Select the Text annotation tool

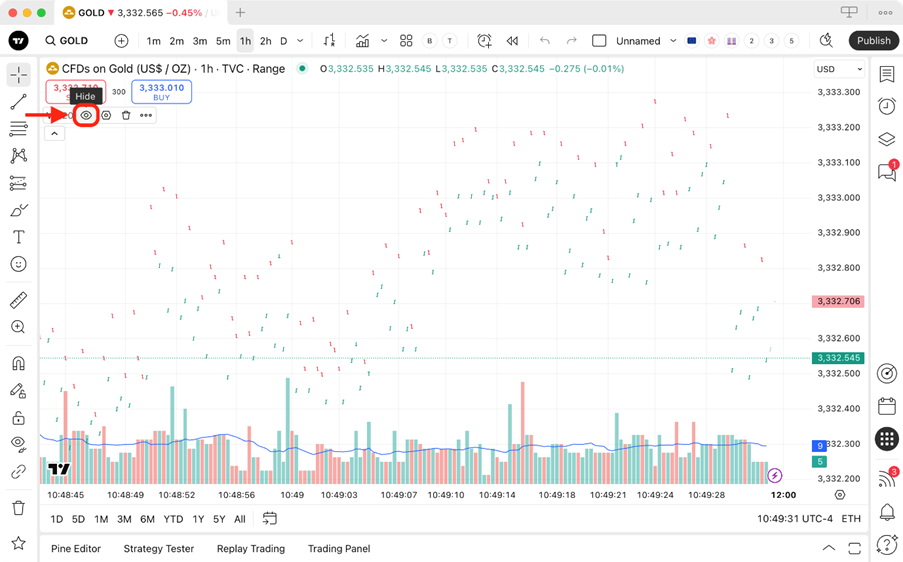point(18,237)
